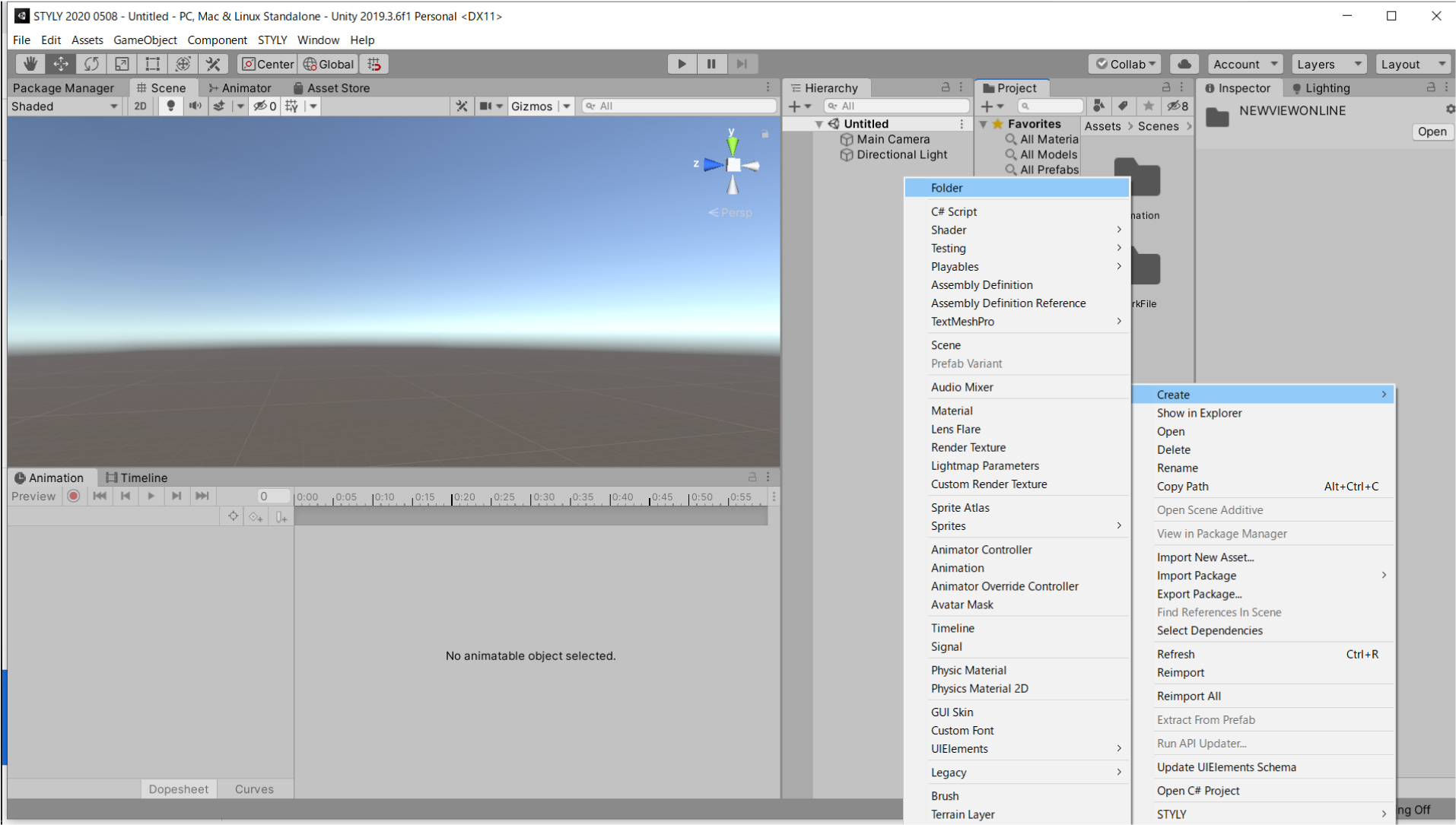Viewport: 1456px width, 825px height.
Task: Click Import New Asset menu entry
Action: 1264,557
